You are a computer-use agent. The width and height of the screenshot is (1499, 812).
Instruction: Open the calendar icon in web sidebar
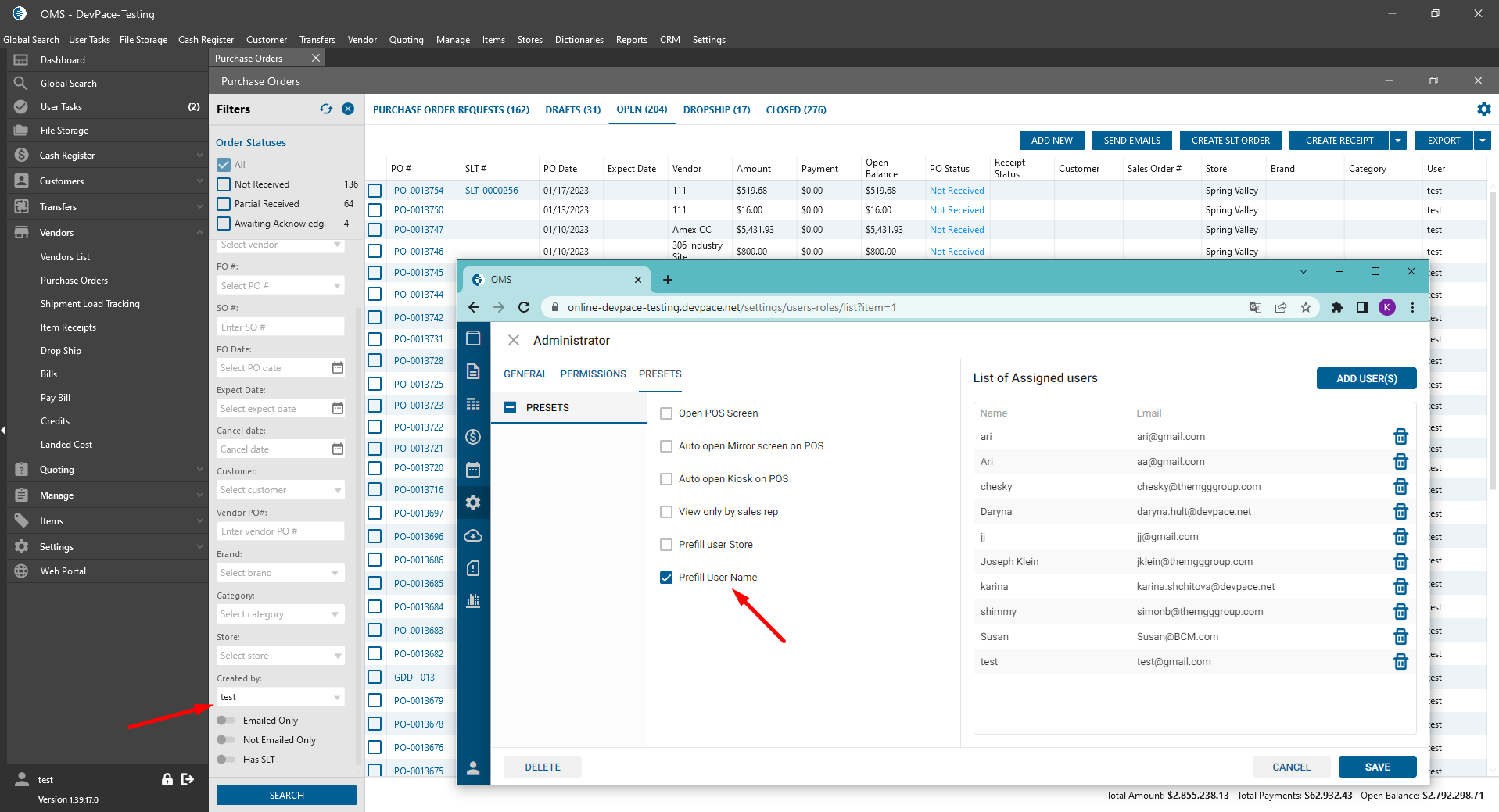pos(473,470)
